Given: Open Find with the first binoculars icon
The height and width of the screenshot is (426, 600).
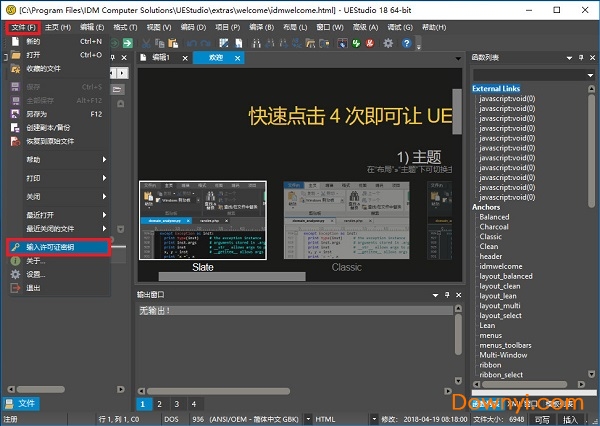Looking at the screenshot, I should (256, 43).
